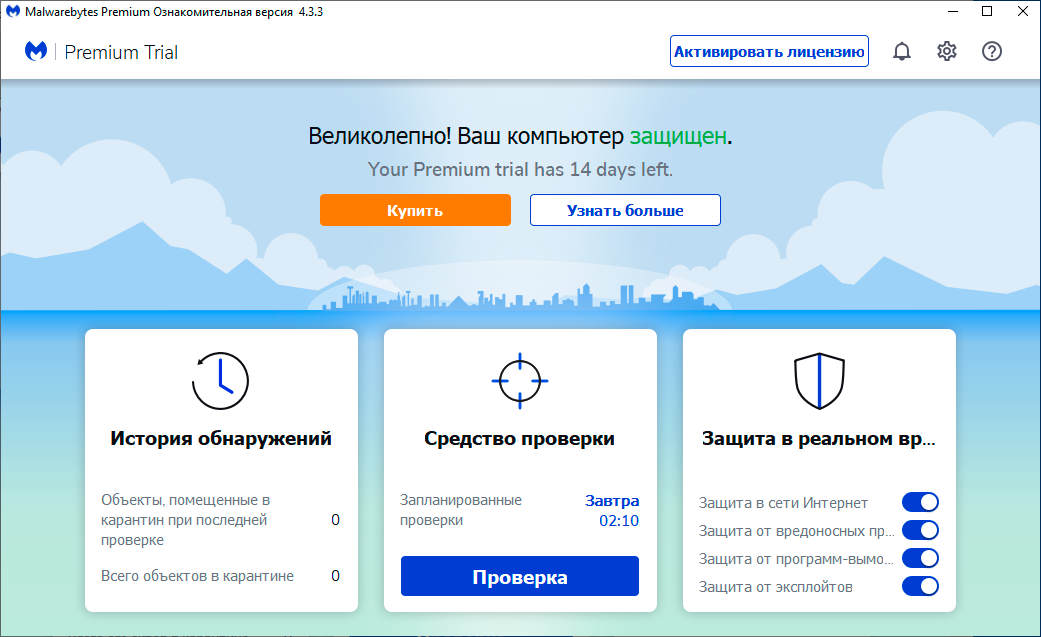Click the Узнать больше button

[x=625, y=210]
